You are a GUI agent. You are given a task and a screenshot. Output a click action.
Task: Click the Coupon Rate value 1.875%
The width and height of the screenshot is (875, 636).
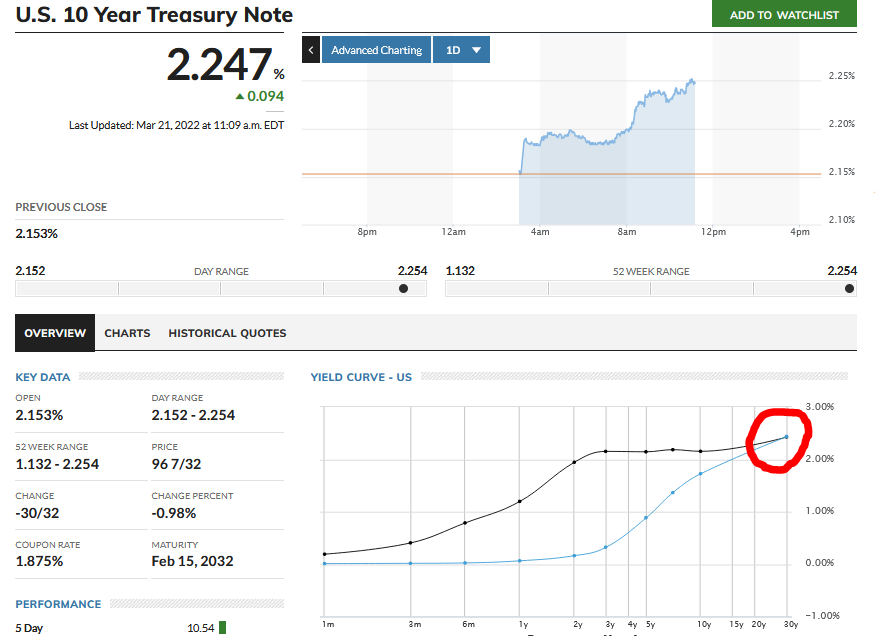pos(39,561)
